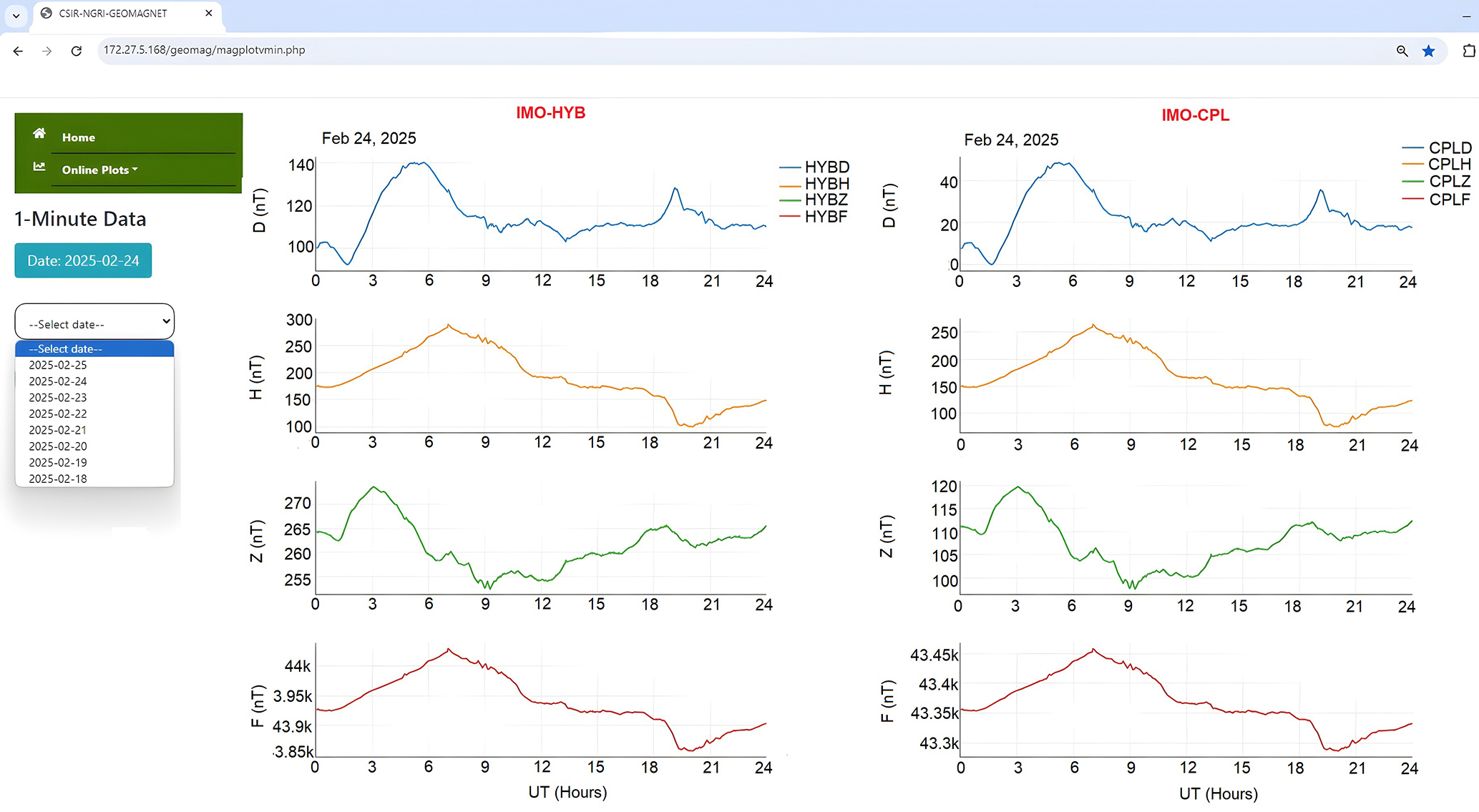Choose 2025-02-25 from date list
The width and height of the screenshot is (1479, 812).
[x=58, y=365]
